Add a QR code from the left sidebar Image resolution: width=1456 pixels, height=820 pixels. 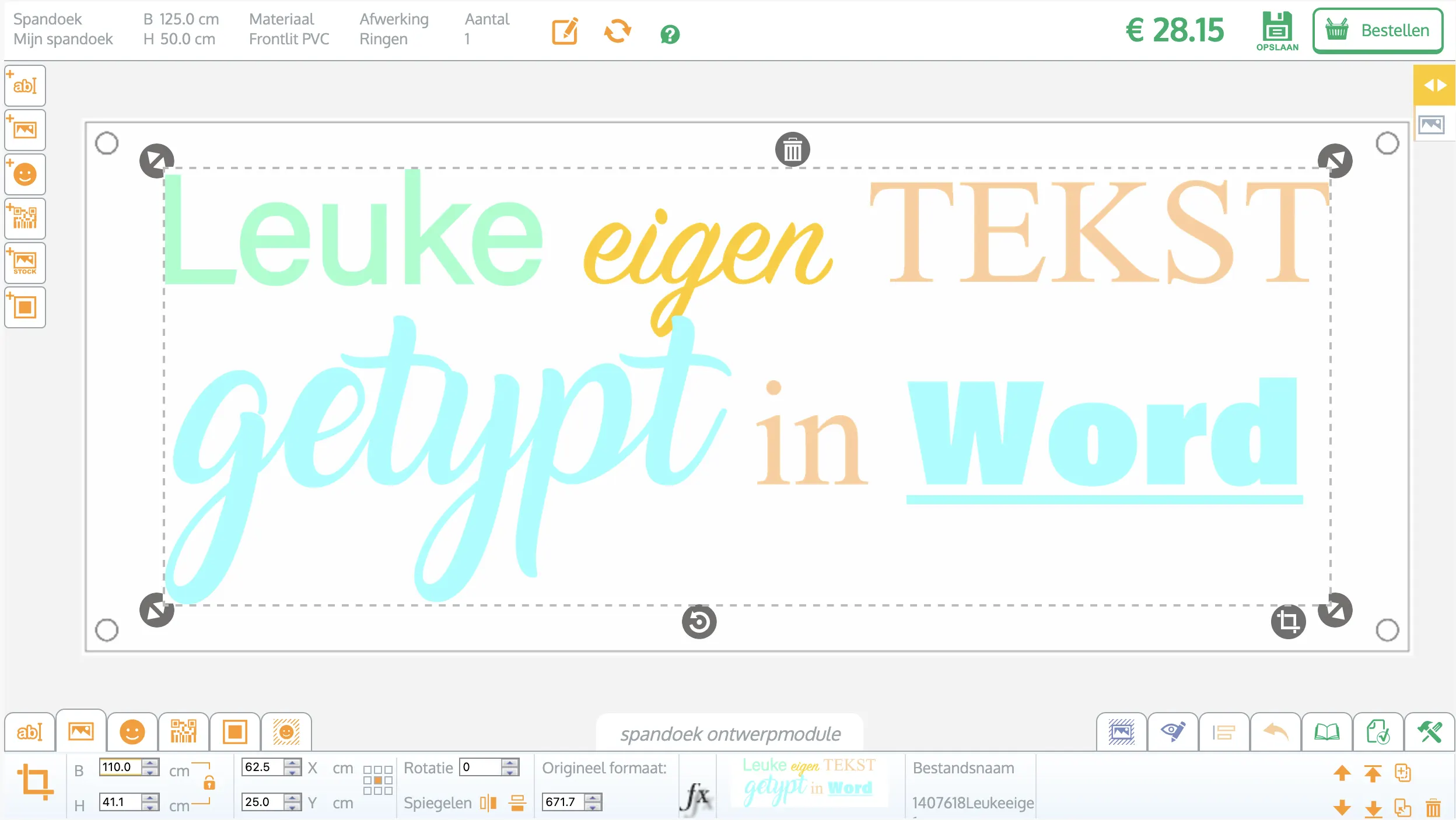click(x=25, y=218)
